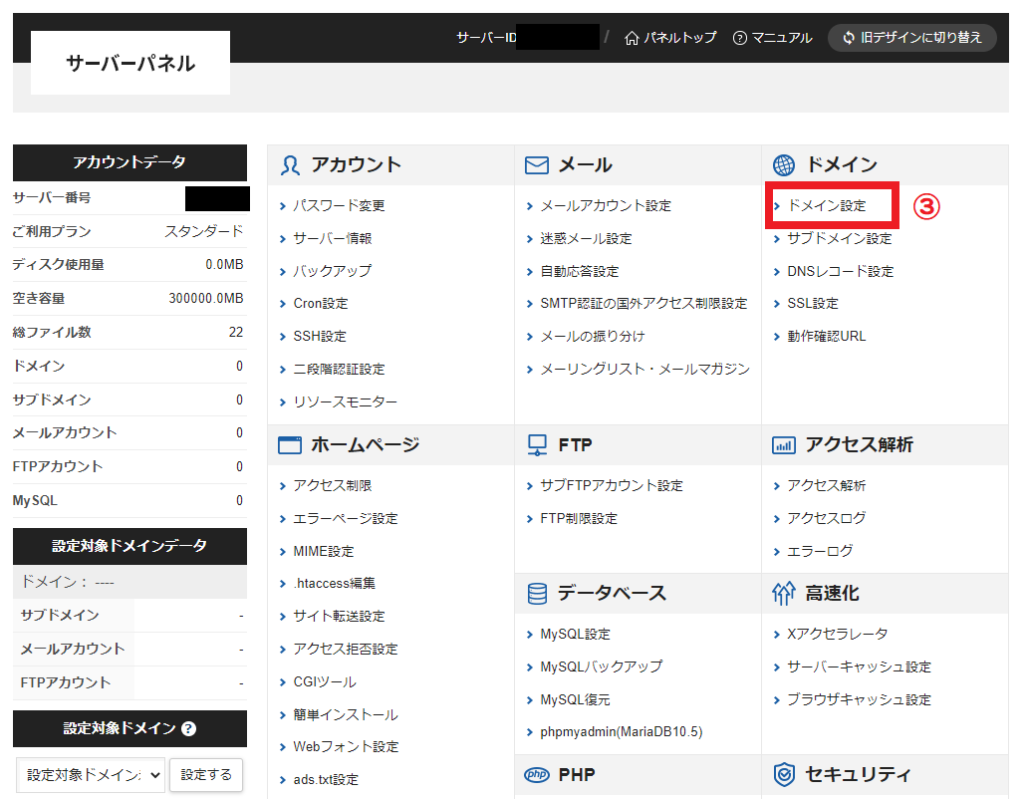Open ドメイン設定 link
1024x799 pixels.
click(x=826, y=206)
